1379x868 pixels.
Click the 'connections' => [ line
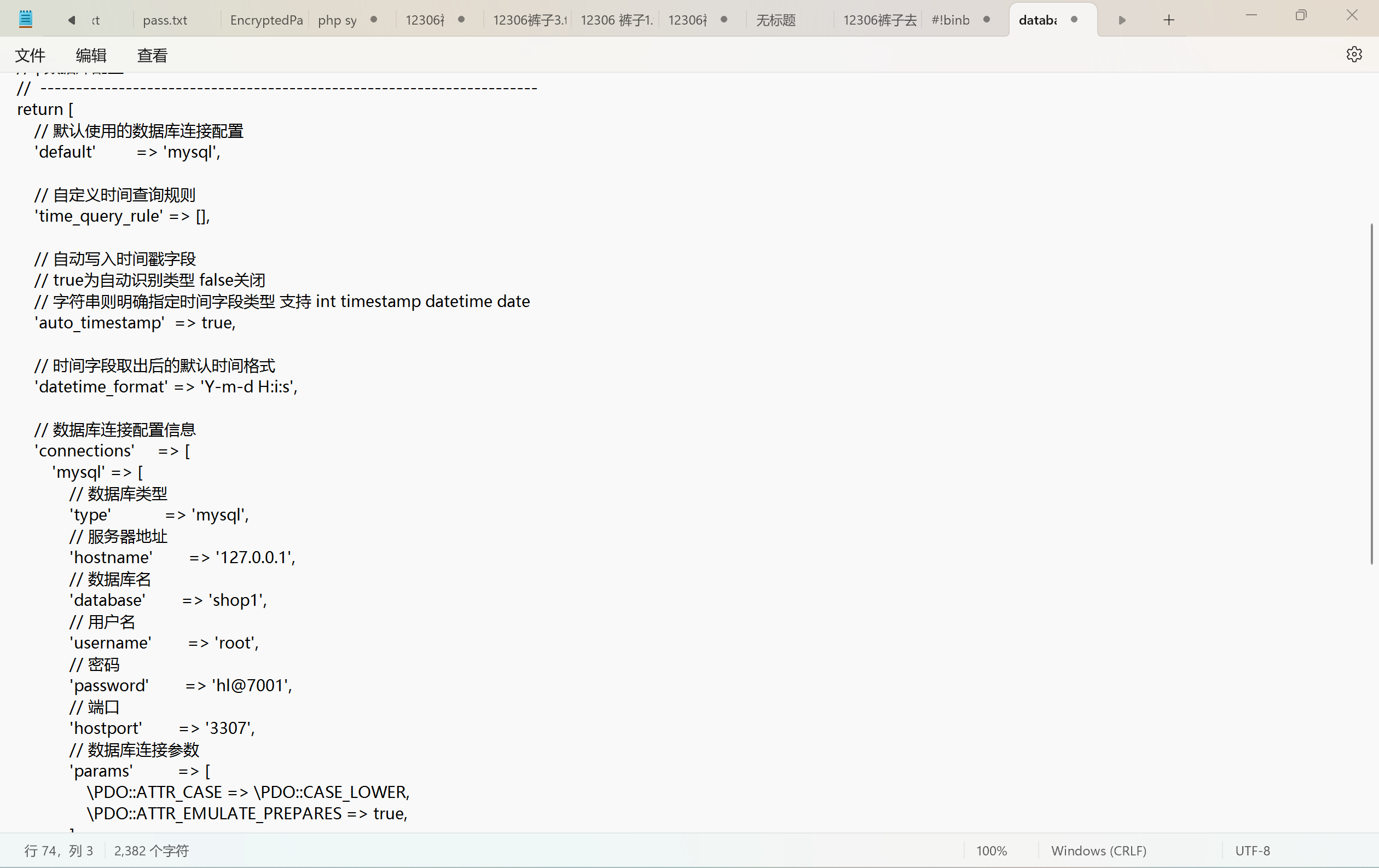pos(112,450)
